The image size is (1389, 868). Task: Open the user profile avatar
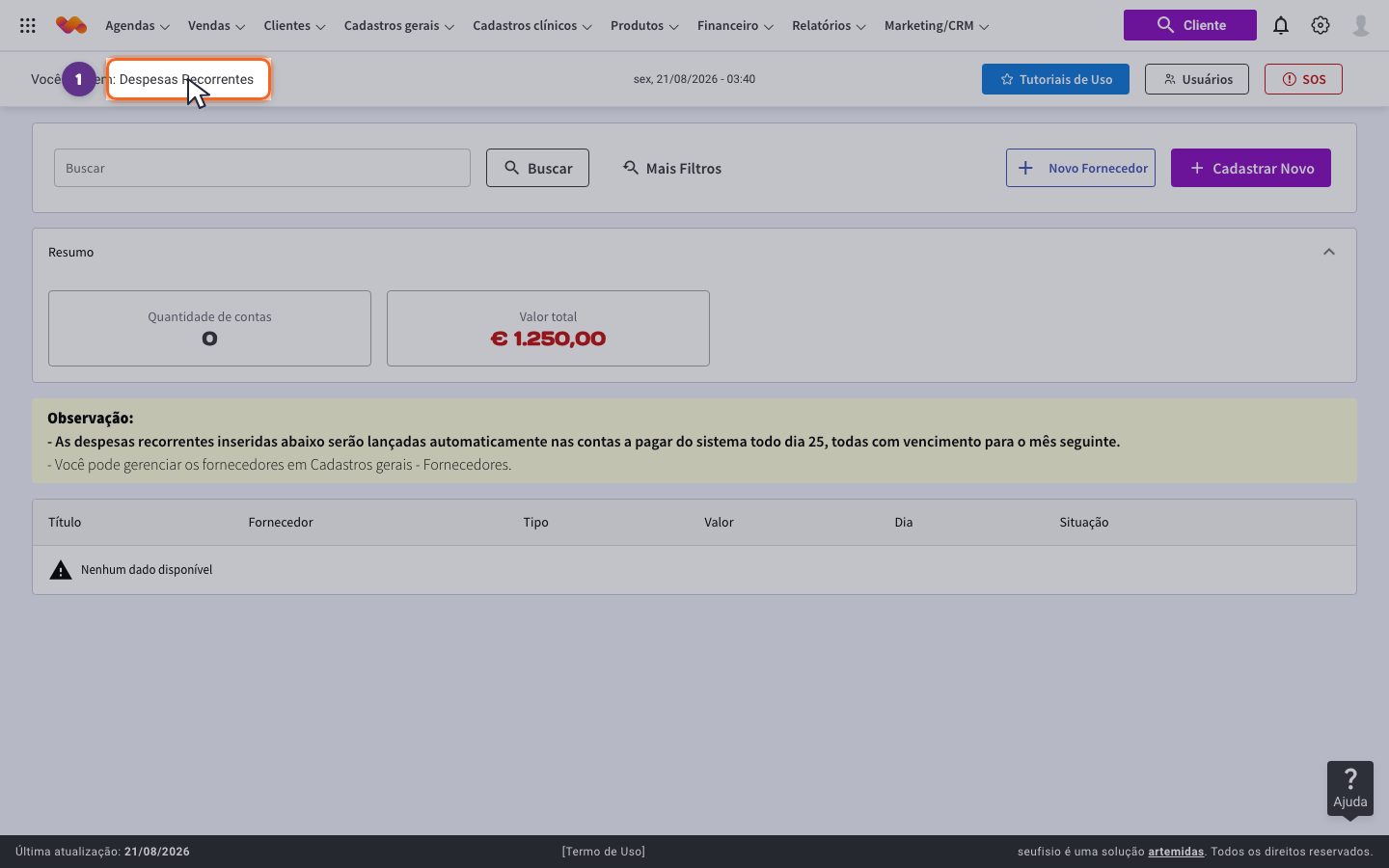point(1361,25)
